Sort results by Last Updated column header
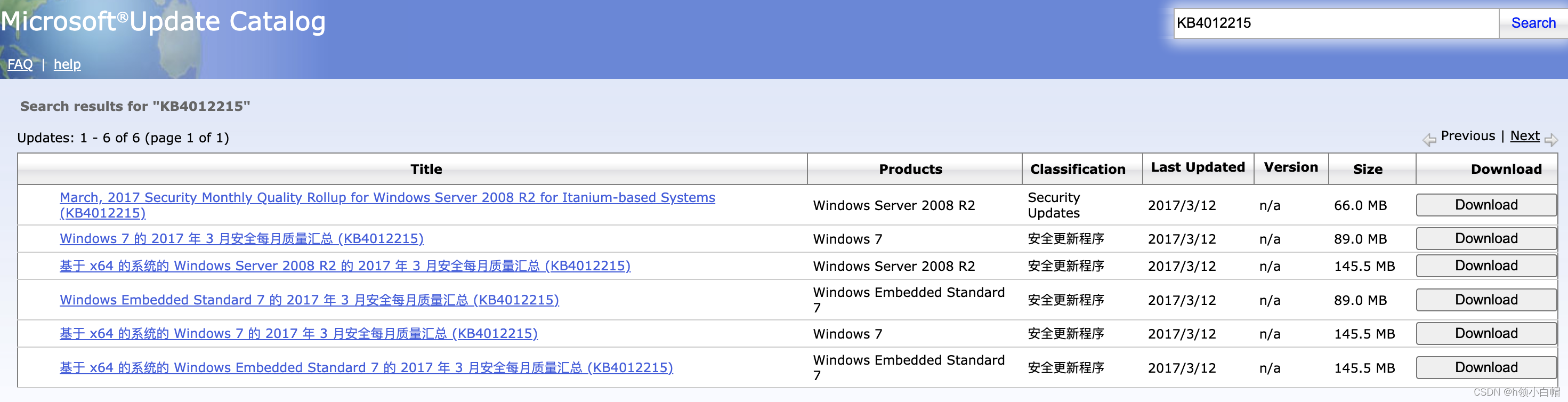 (x=1197, y=167)
